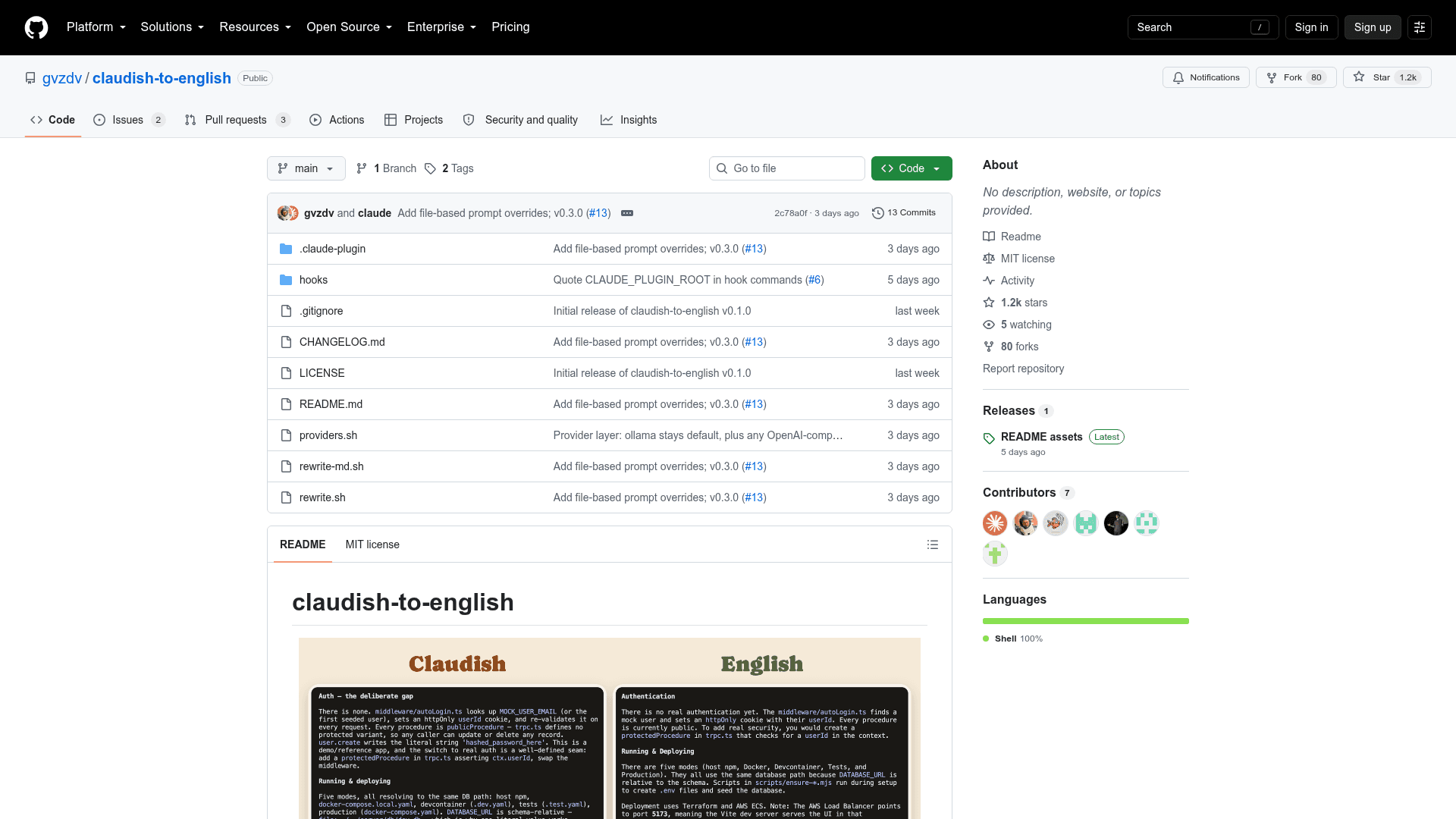The width and height of the screenshot is (1456, 819).
Task: Open the first contributor avatar, orange starburst
Action: pos(995,523)
